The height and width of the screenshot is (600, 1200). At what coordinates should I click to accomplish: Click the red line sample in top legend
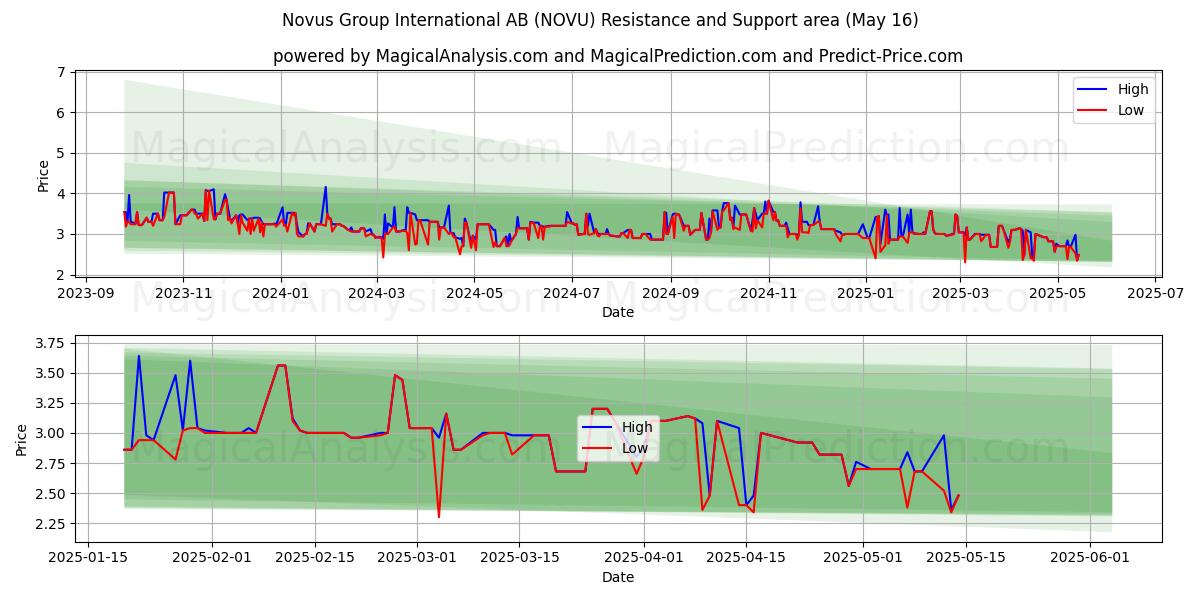[1094, 110]
